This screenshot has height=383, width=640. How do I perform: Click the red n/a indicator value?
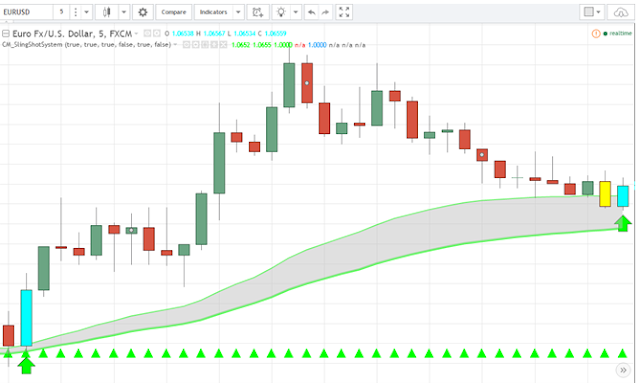tap(300, 45)
